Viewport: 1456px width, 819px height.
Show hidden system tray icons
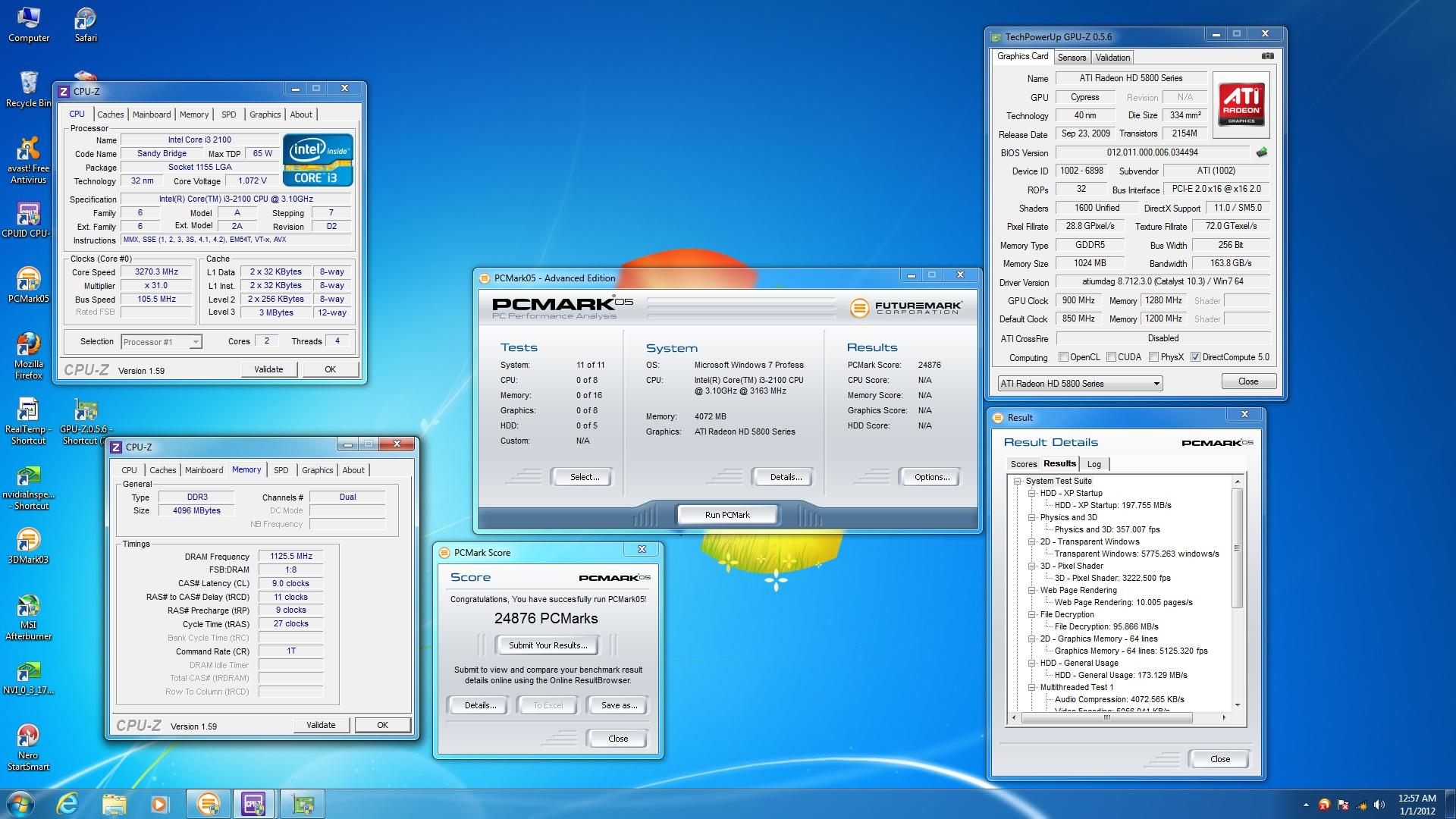click(x=1306, y=805)
